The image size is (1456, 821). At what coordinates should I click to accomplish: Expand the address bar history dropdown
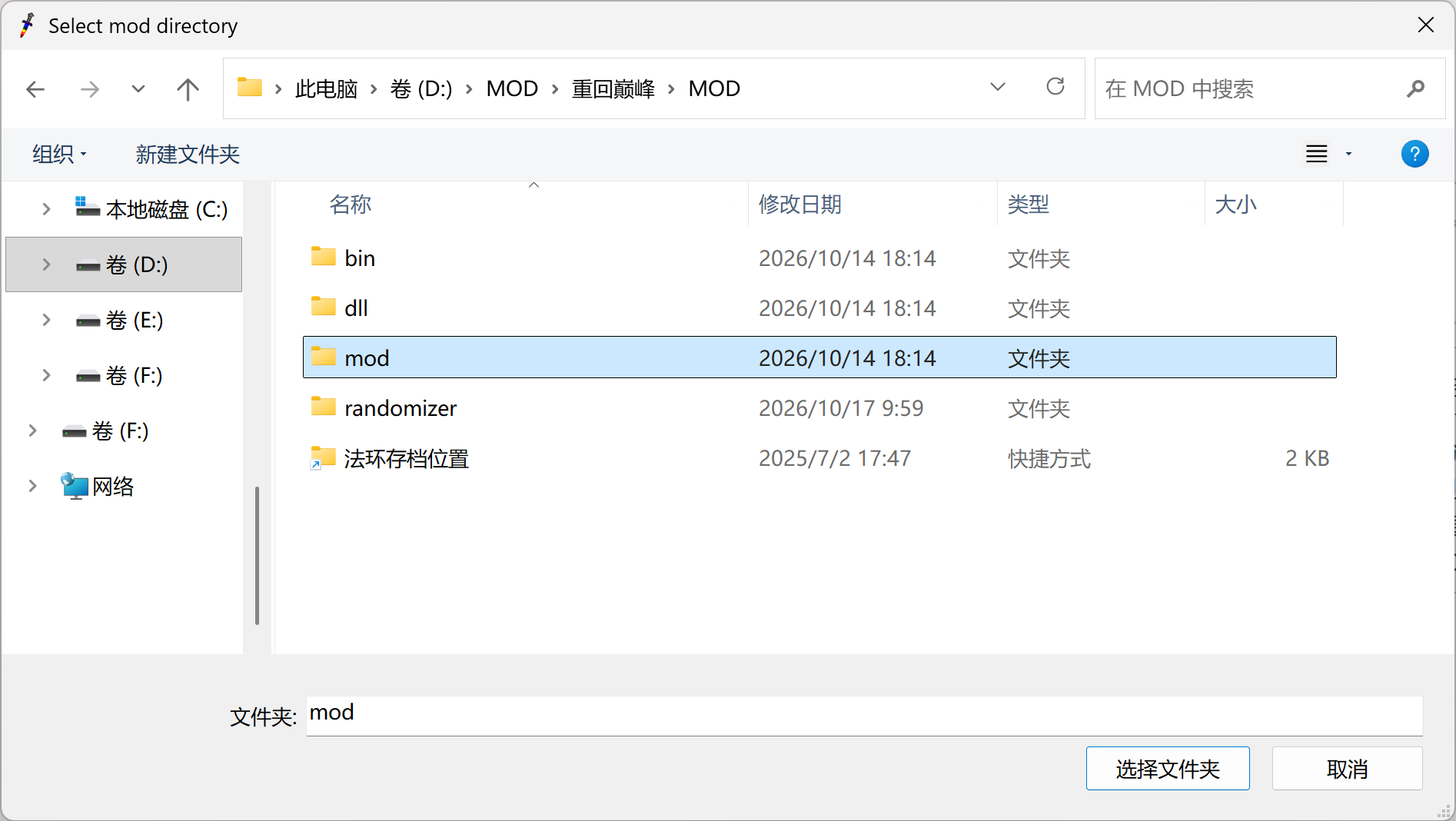[x=998, y=87]
